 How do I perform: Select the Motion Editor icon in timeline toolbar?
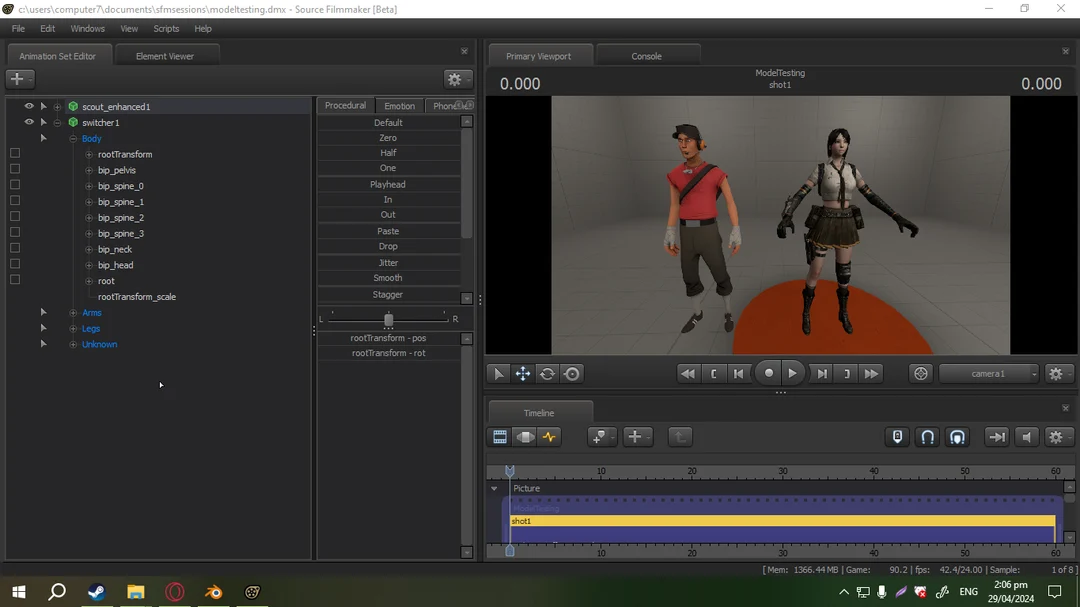point(524,437)
